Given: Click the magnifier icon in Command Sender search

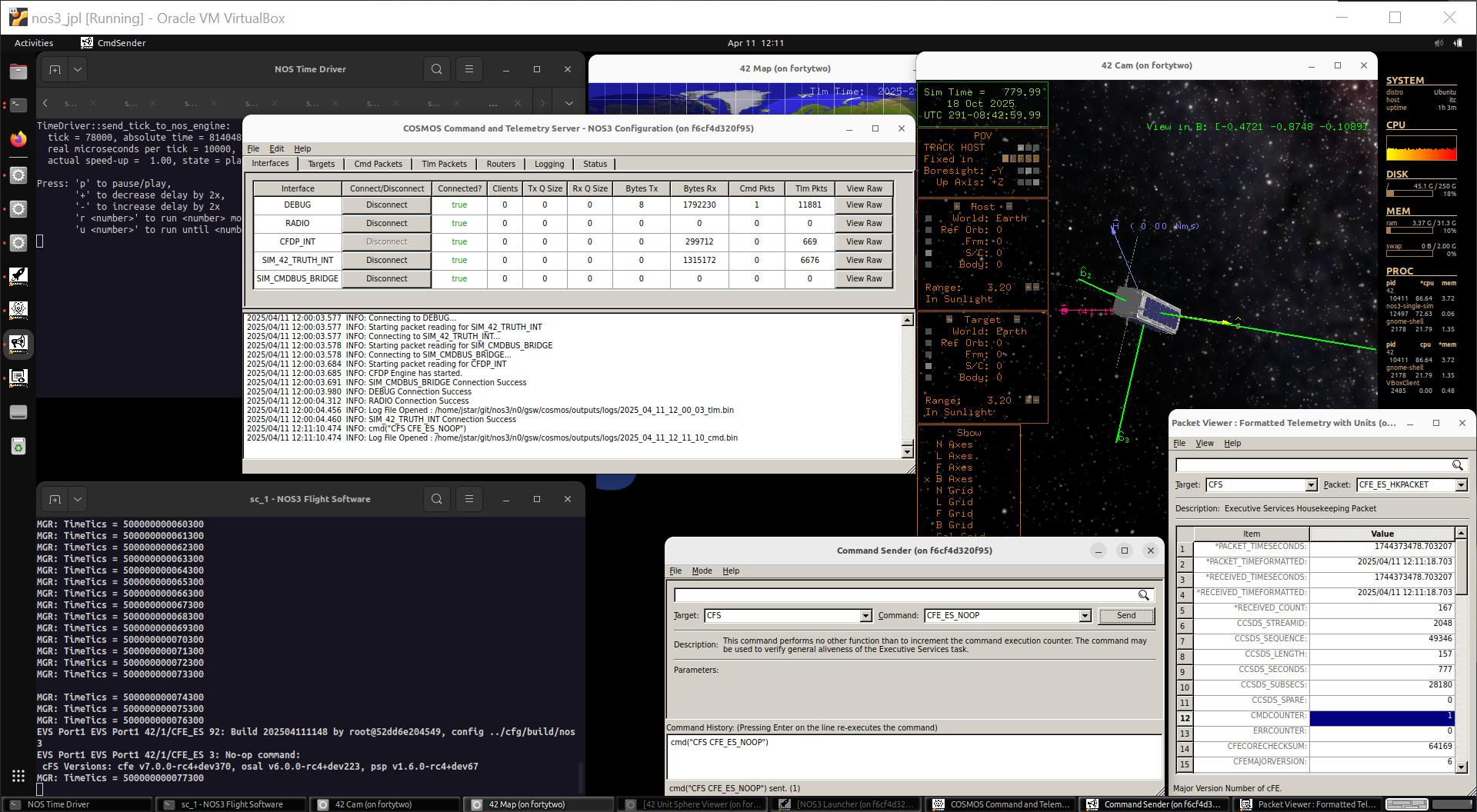Looking at the screenshot, I should [1144, 595].
